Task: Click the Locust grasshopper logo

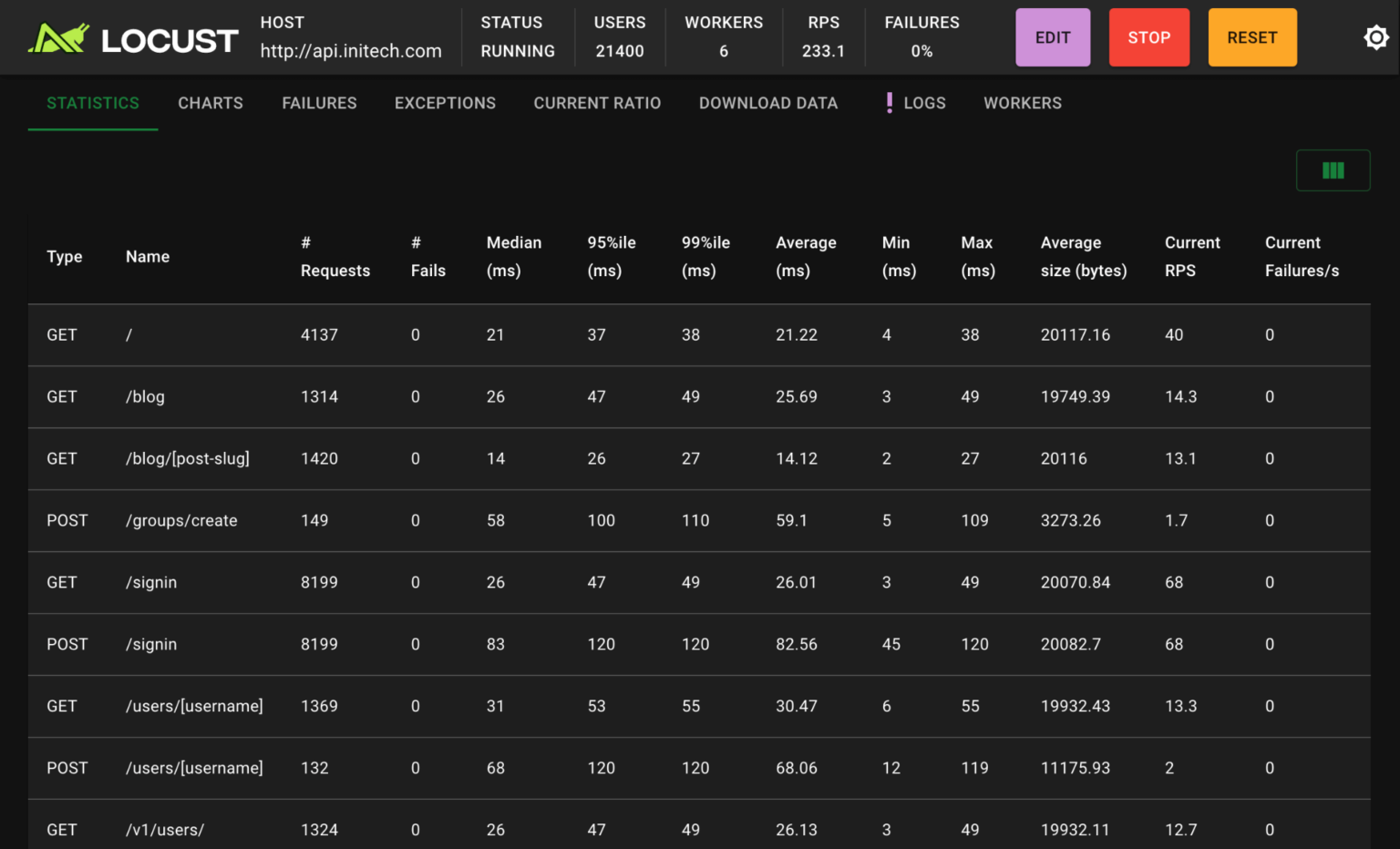Action: pos(55,37)
